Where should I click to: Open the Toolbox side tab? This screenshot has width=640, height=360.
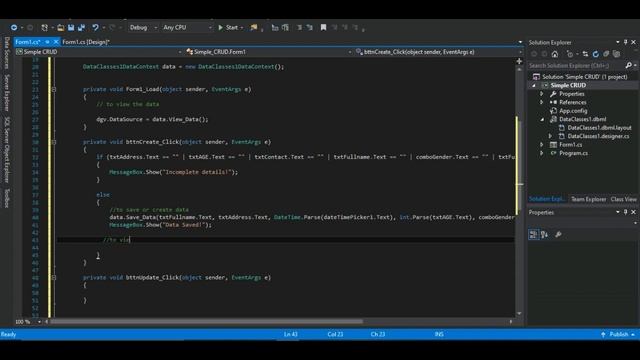pos(7,198)
